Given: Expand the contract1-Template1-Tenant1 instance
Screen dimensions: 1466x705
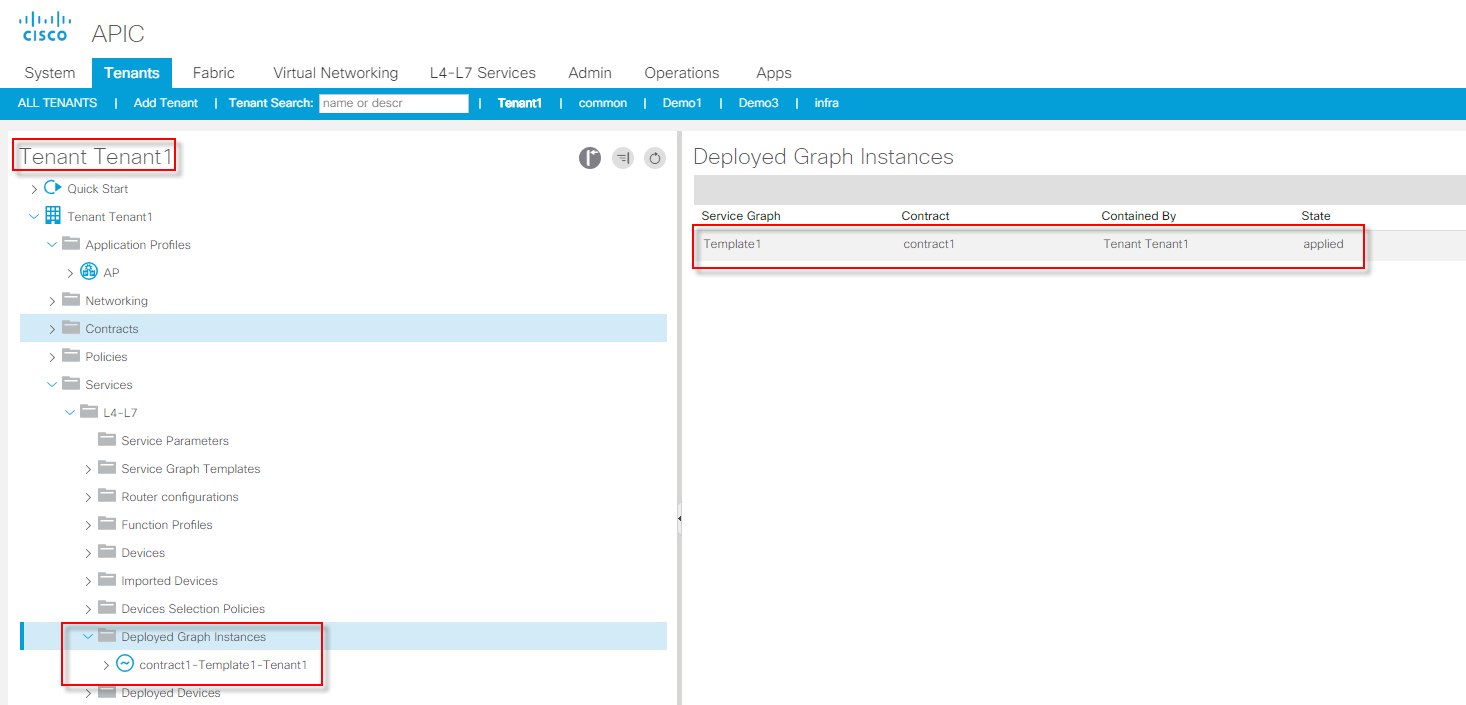Looking at the screenshot, I should 107,665.
